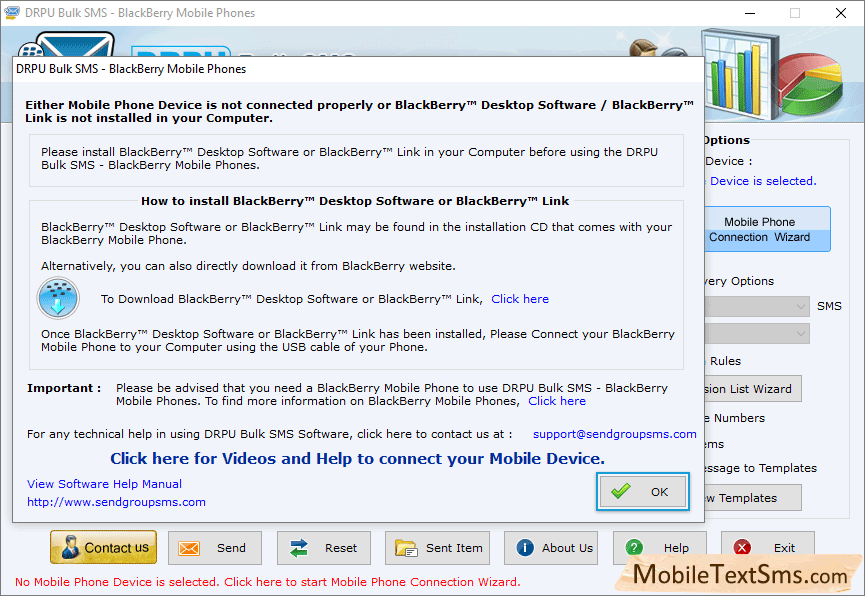Click the red X icon on Exit
Image resolution: width=865 pixels, height=596 pixels.
pyautogui.click(x=742, y=547)
